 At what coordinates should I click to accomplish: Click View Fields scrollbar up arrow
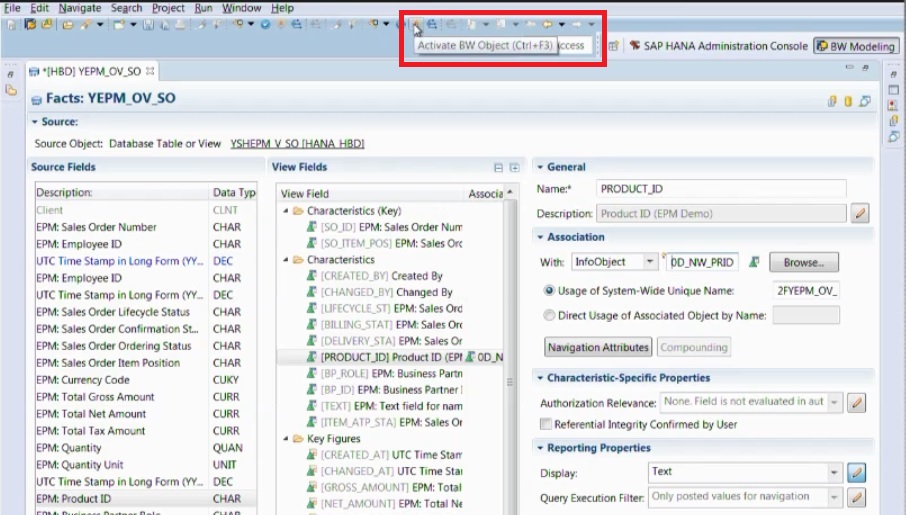click(510, 192)
